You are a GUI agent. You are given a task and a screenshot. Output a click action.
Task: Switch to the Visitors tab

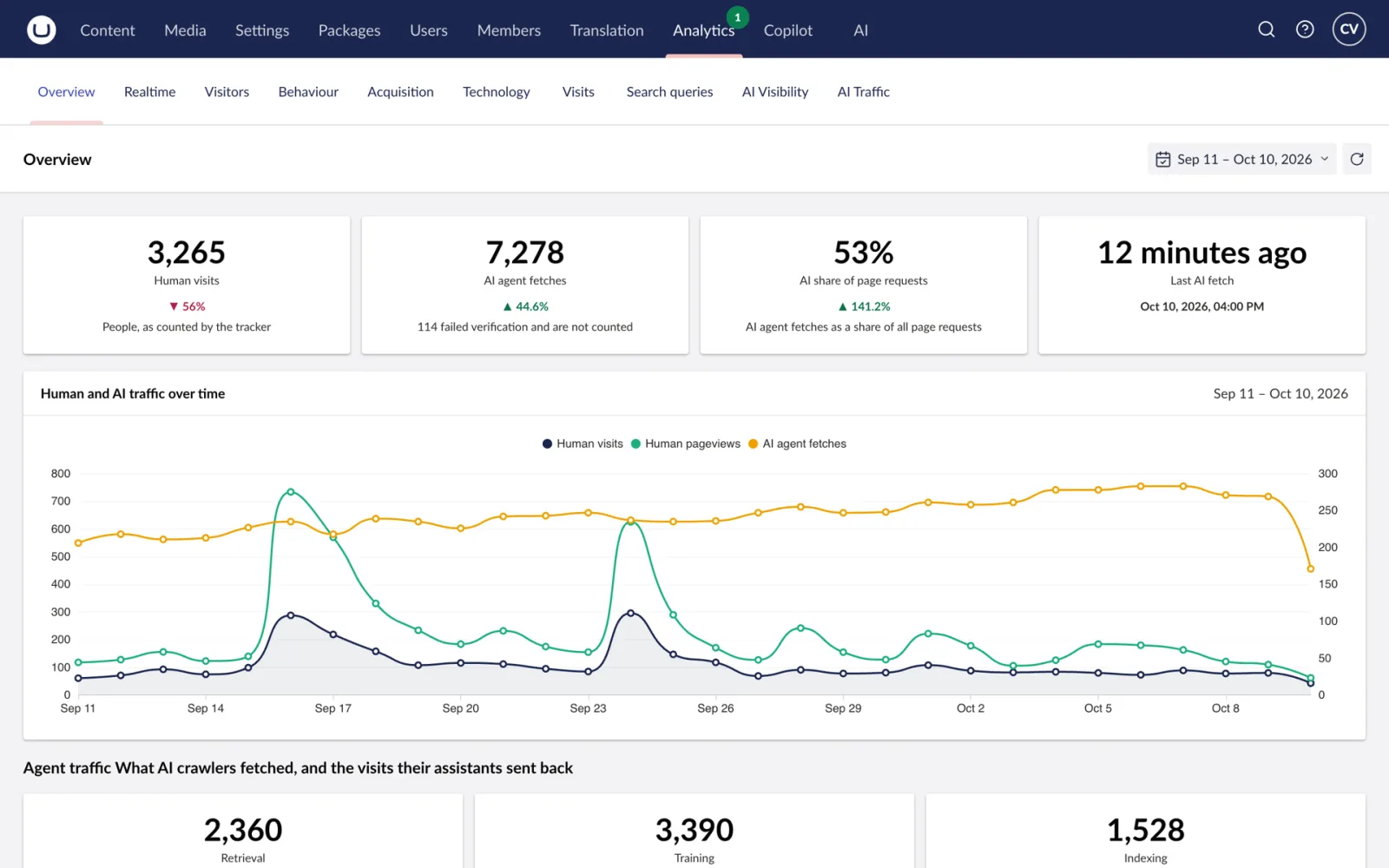[x=227, y=92]
